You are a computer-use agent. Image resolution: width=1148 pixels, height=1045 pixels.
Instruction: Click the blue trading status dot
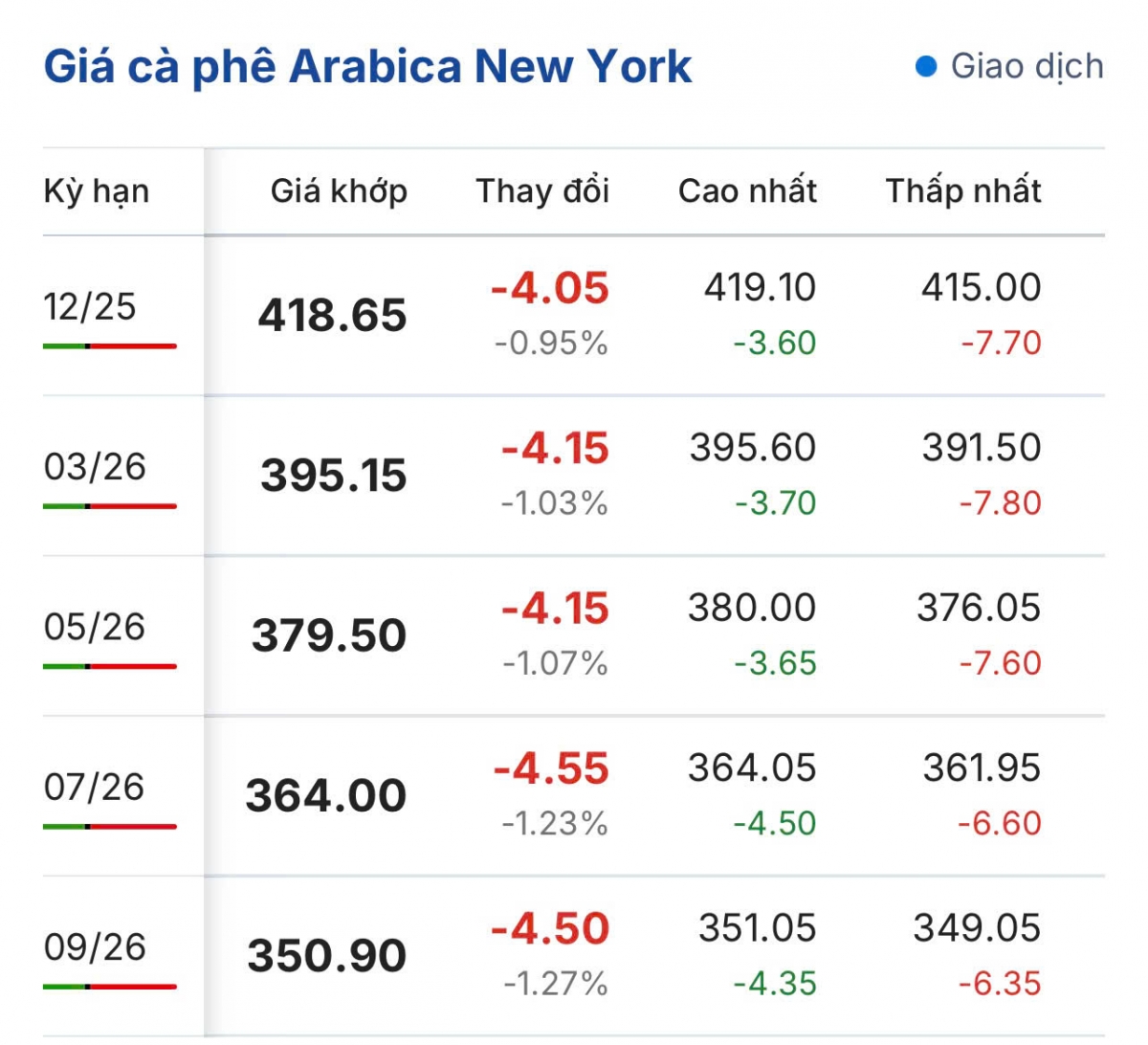click(x=925, y=67)
